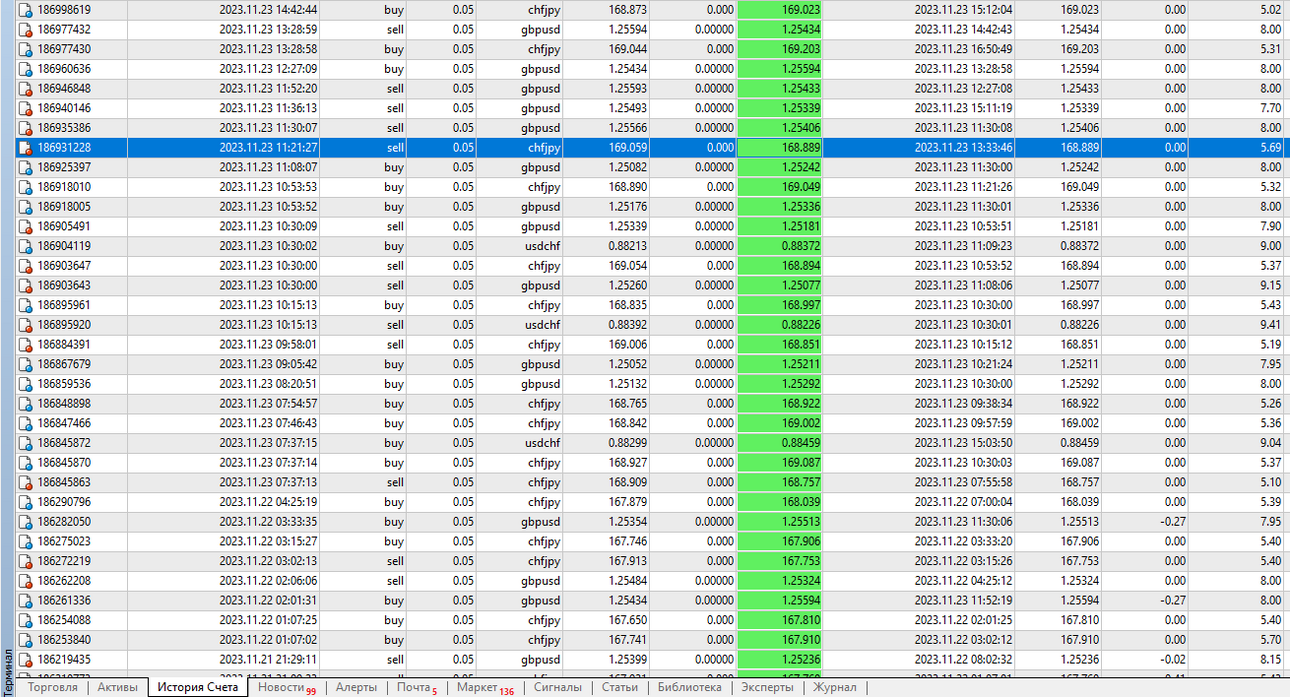Click the order icon for ticket 186867679
1290x697 pixels.
click(x=25, y=364)
